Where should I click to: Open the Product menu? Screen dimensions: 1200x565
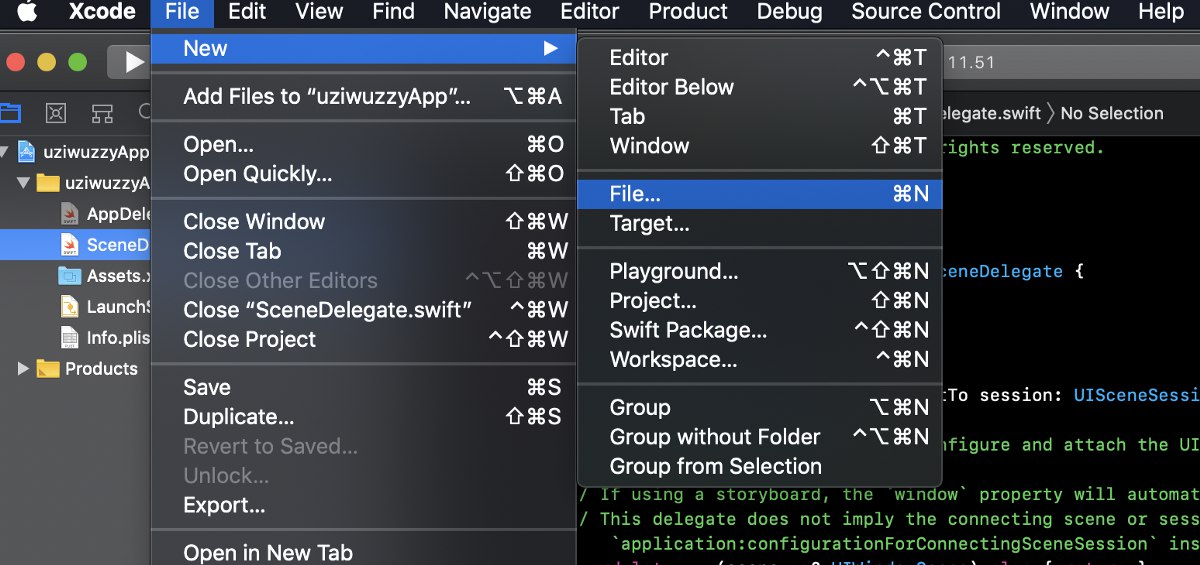tap(688, 12)
